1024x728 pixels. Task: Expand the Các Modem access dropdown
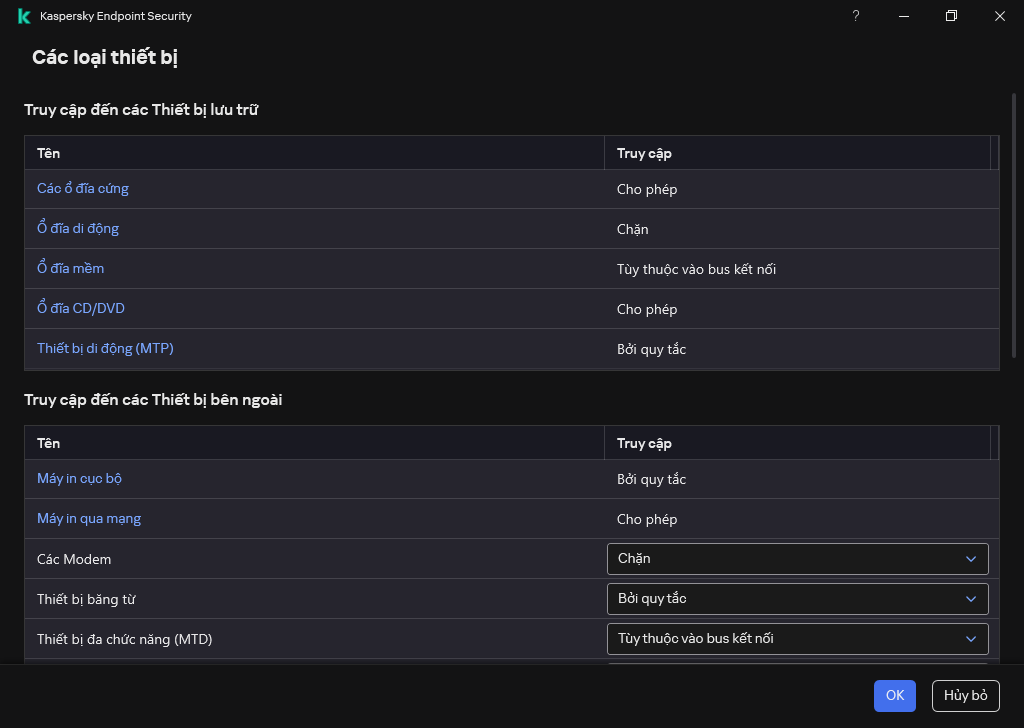(797, 559)
